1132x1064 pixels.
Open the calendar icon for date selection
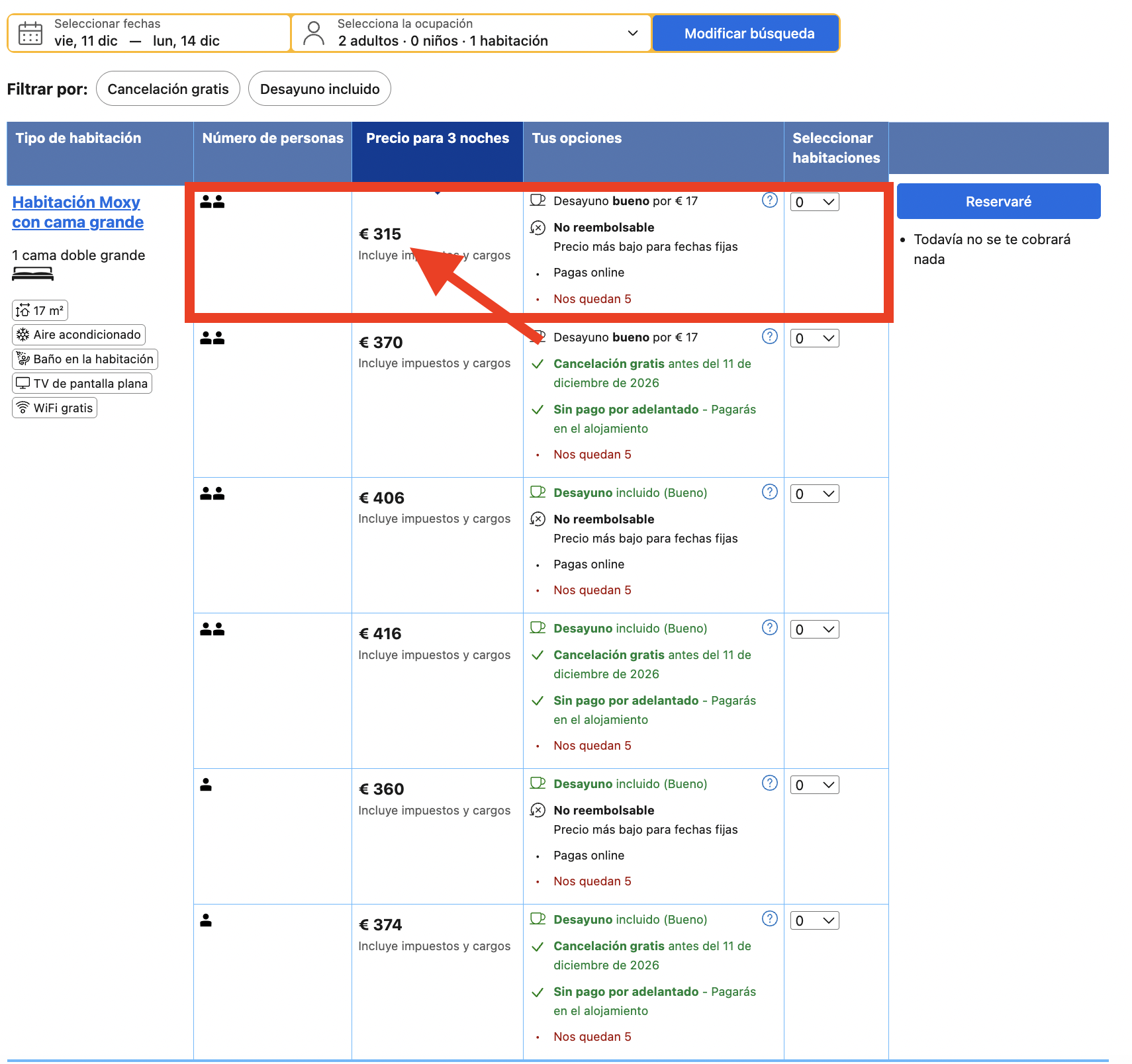coord(30,33)
